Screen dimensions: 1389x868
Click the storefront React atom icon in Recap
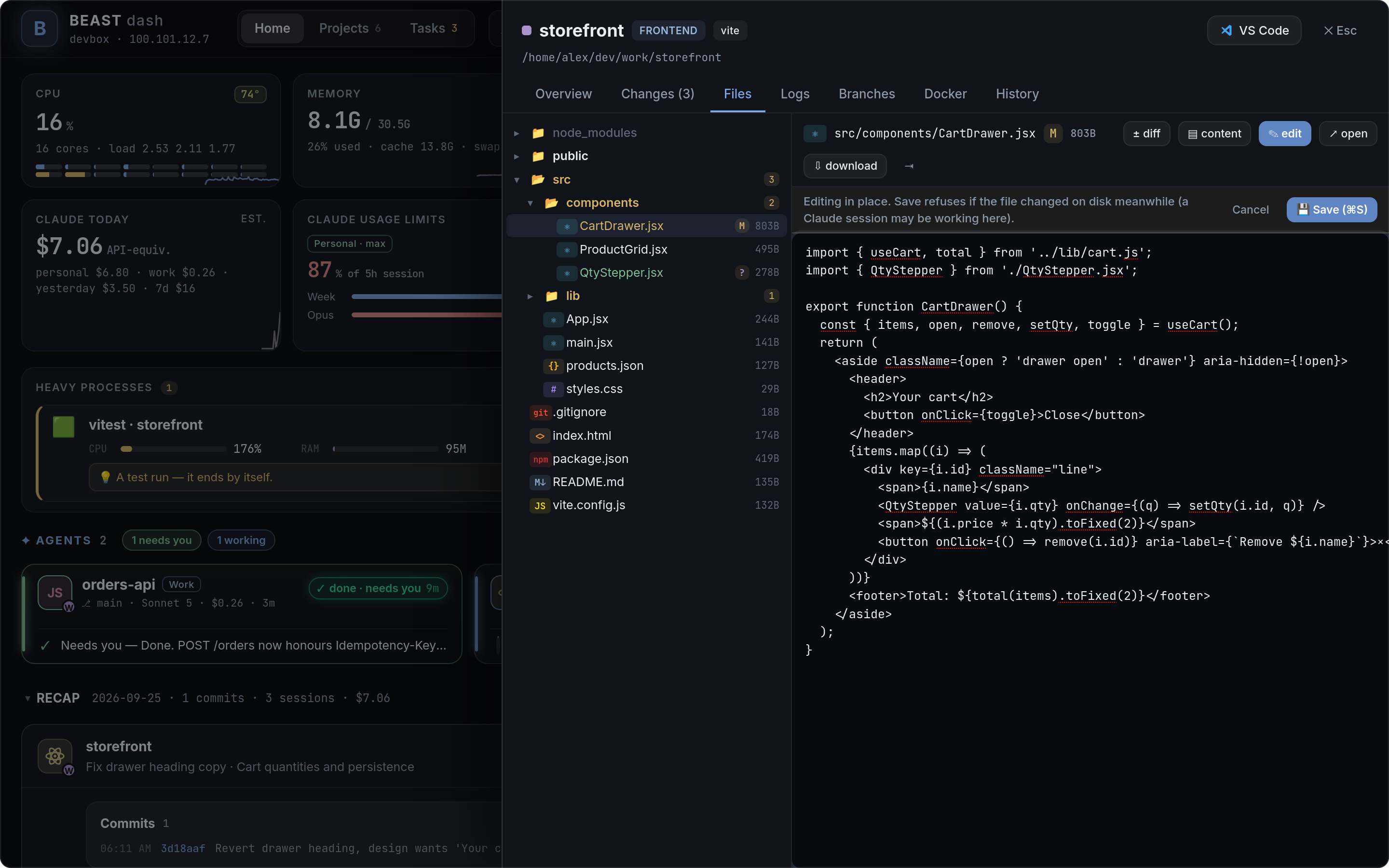(55, 756)
